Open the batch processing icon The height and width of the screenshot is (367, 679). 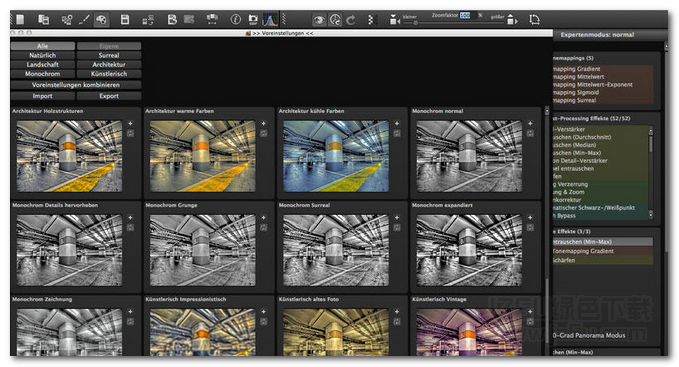tap(67, 19)
